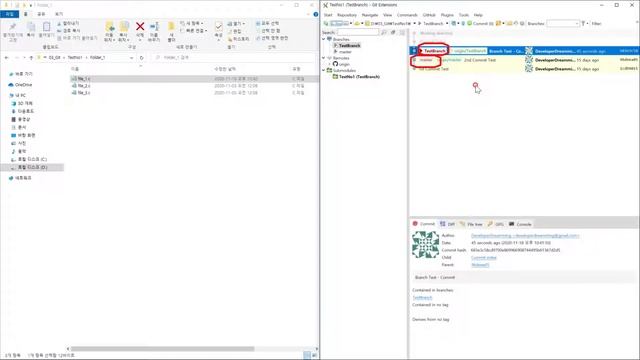Select 로컬 디스크 (C:) in navigation pane
Viewport: 640px width, 360px height.
click(32, 159)
